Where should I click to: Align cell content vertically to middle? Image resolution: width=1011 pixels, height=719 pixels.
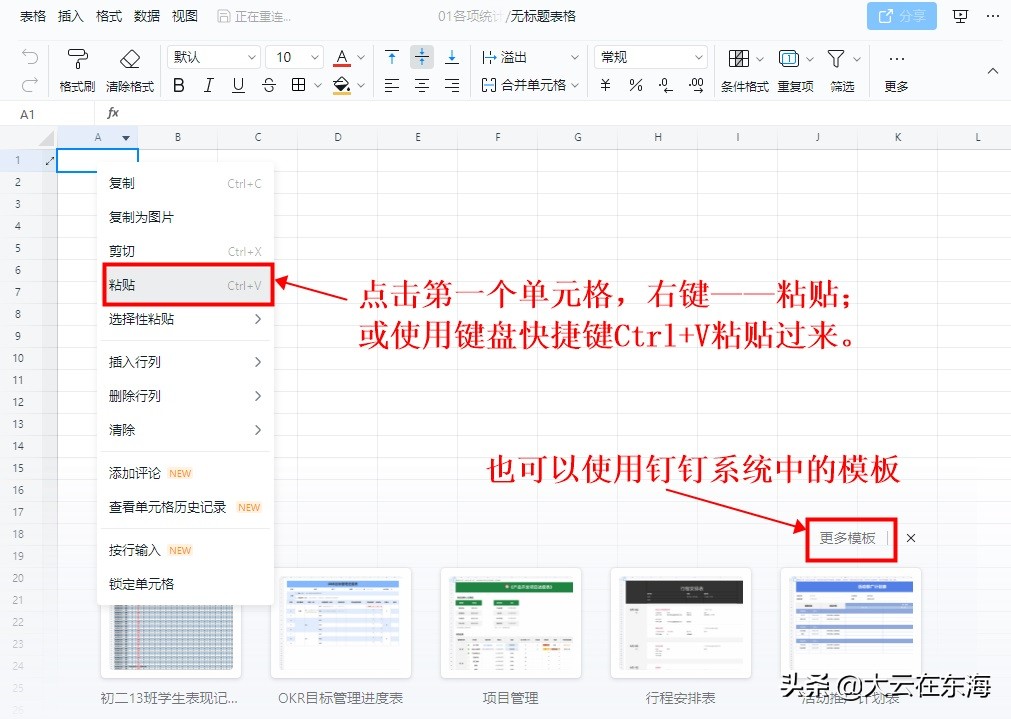click(x=422, y=57)
